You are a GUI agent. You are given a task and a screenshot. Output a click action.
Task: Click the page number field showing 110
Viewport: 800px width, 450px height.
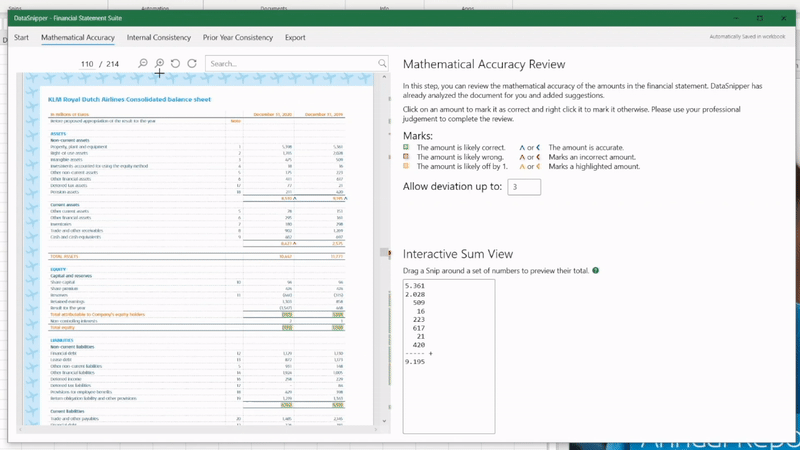[87, 63]
